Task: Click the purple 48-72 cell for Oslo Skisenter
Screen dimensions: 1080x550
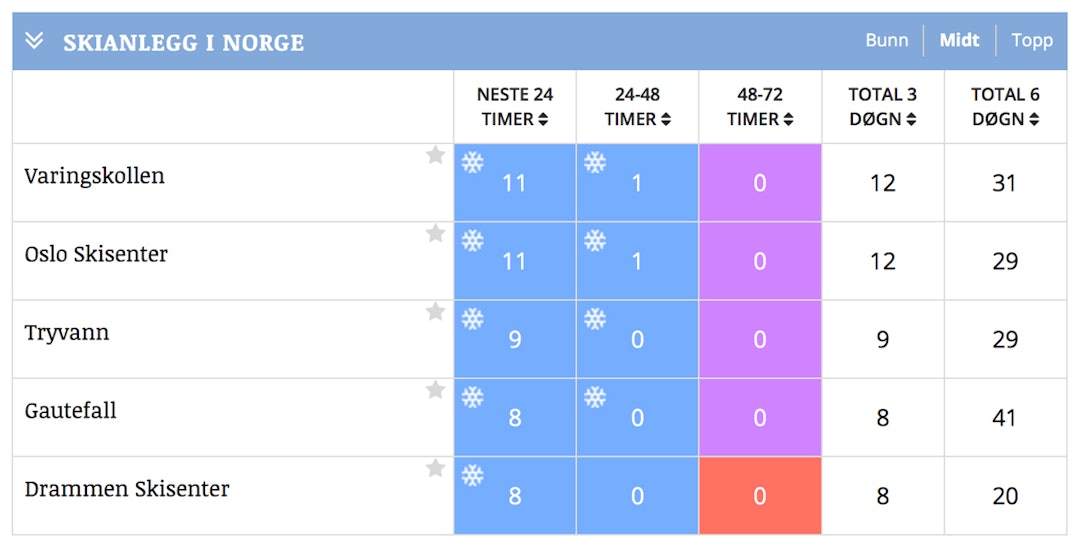Action: [x=760, y=261]
